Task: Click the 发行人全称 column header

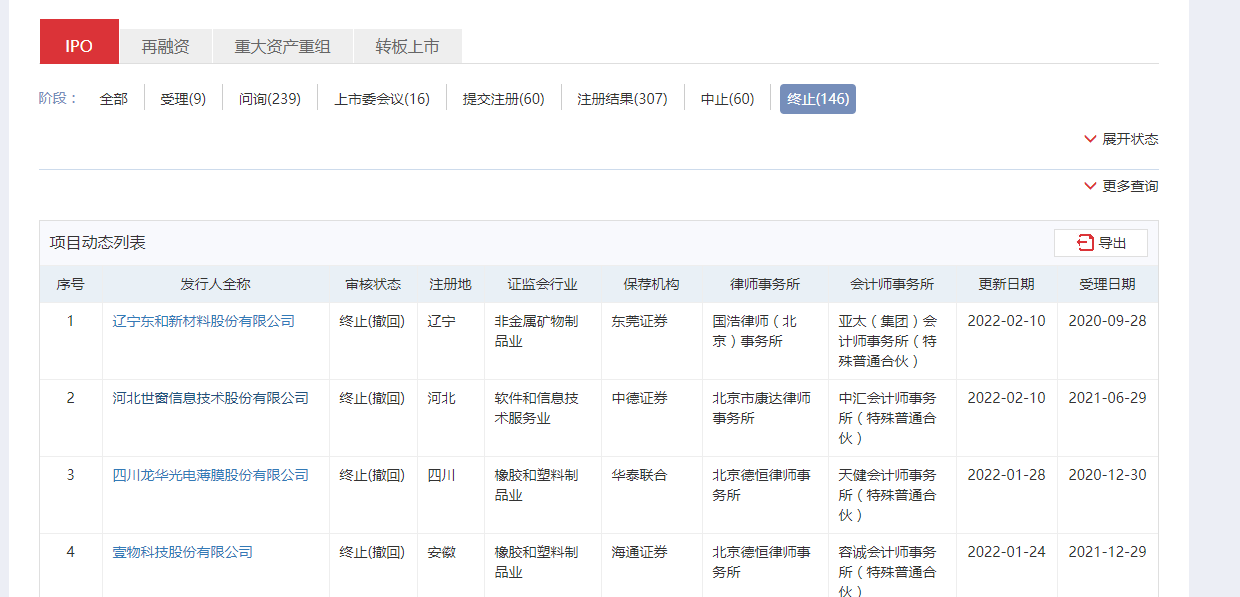Action: 216,284
